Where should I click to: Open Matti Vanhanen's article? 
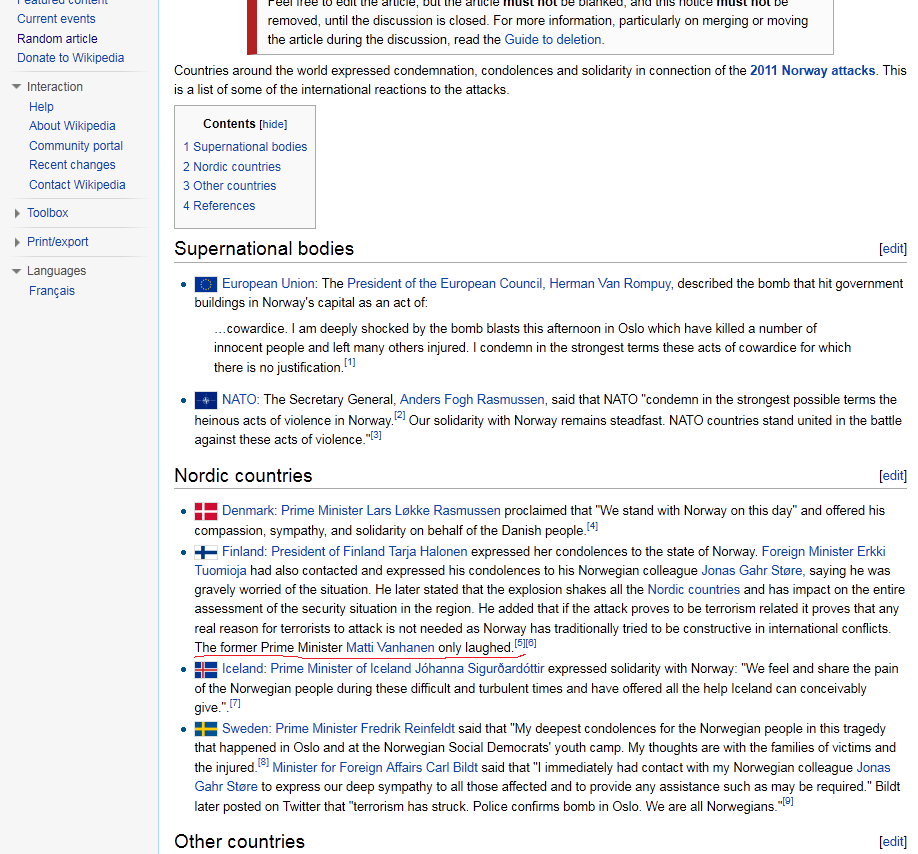pyautogui.click(x=390, y=648)
